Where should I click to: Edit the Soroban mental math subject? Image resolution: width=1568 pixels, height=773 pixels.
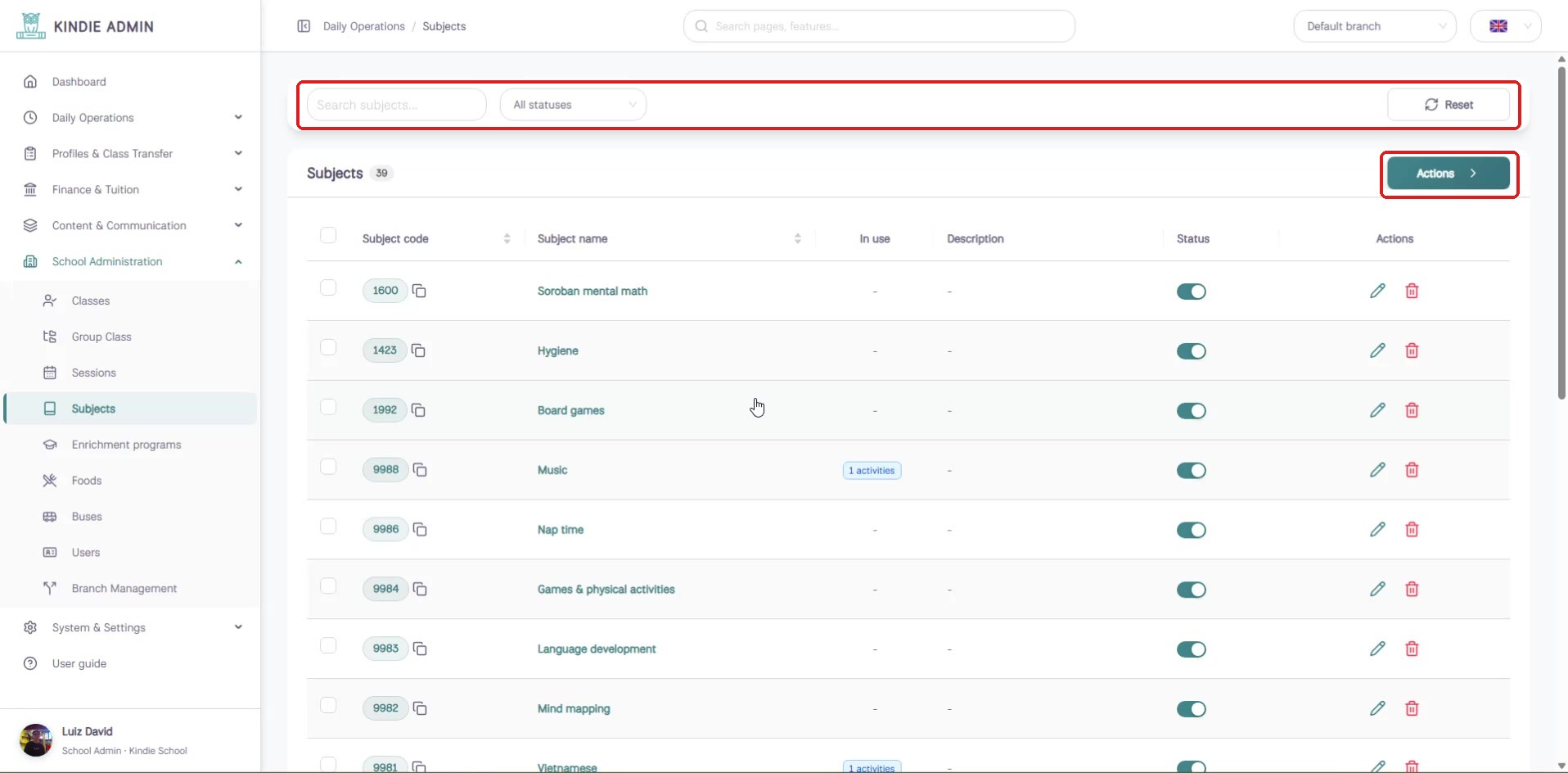pyautogui.click(x=1377, y=291)
